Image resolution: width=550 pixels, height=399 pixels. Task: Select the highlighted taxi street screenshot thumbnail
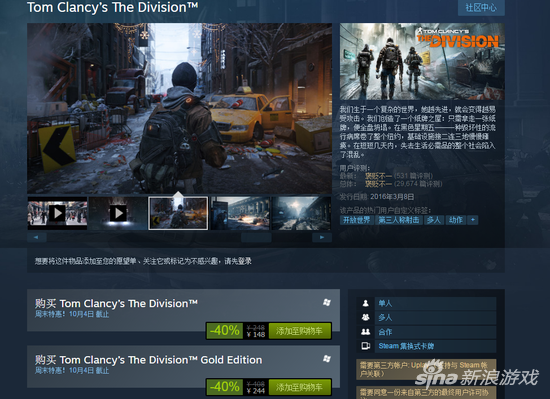(x=178, y=213)
